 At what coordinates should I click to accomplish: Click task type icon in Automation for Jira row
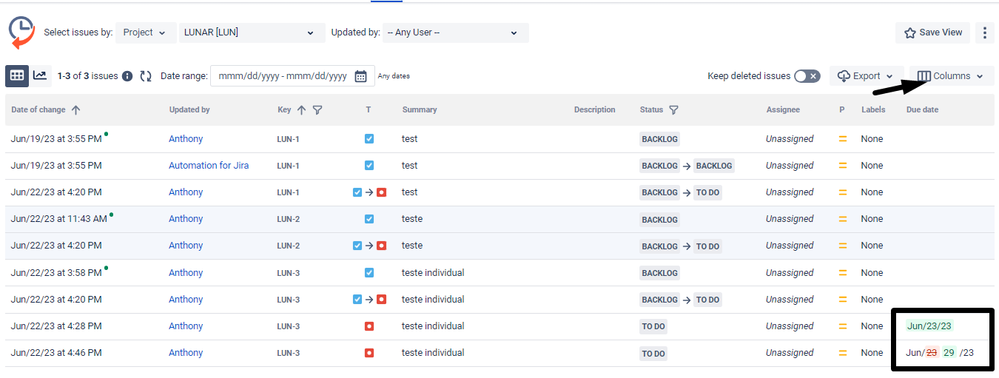click(x=369, y=165)
